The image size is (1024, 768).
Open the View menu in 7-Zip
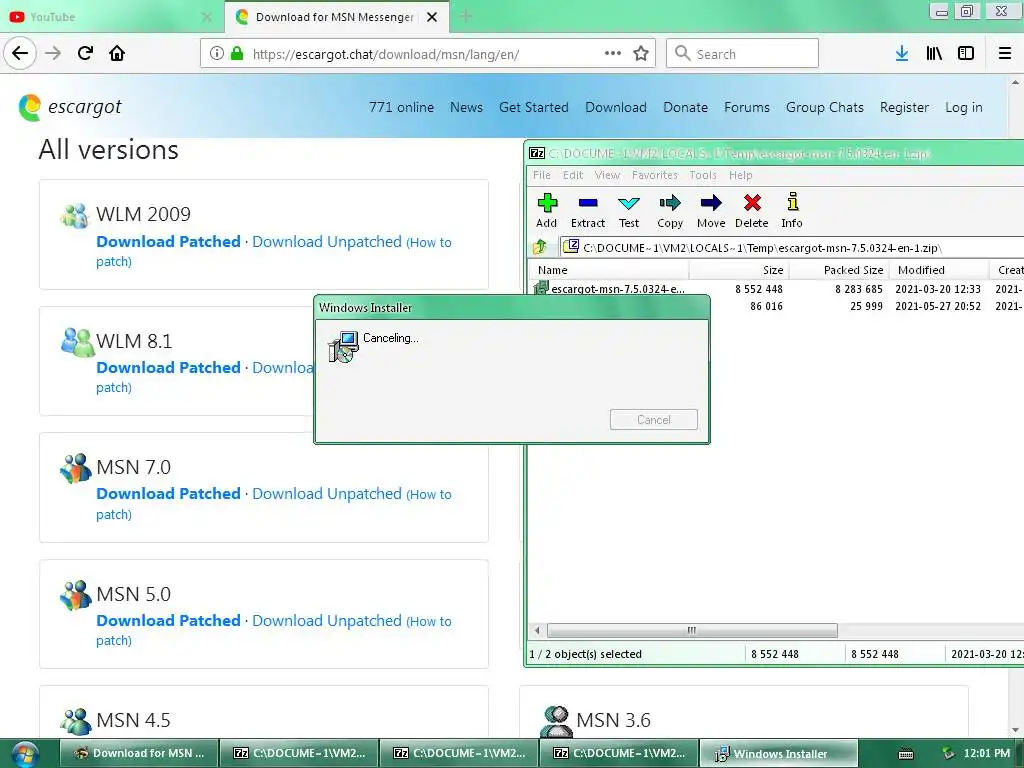(607, 175)
